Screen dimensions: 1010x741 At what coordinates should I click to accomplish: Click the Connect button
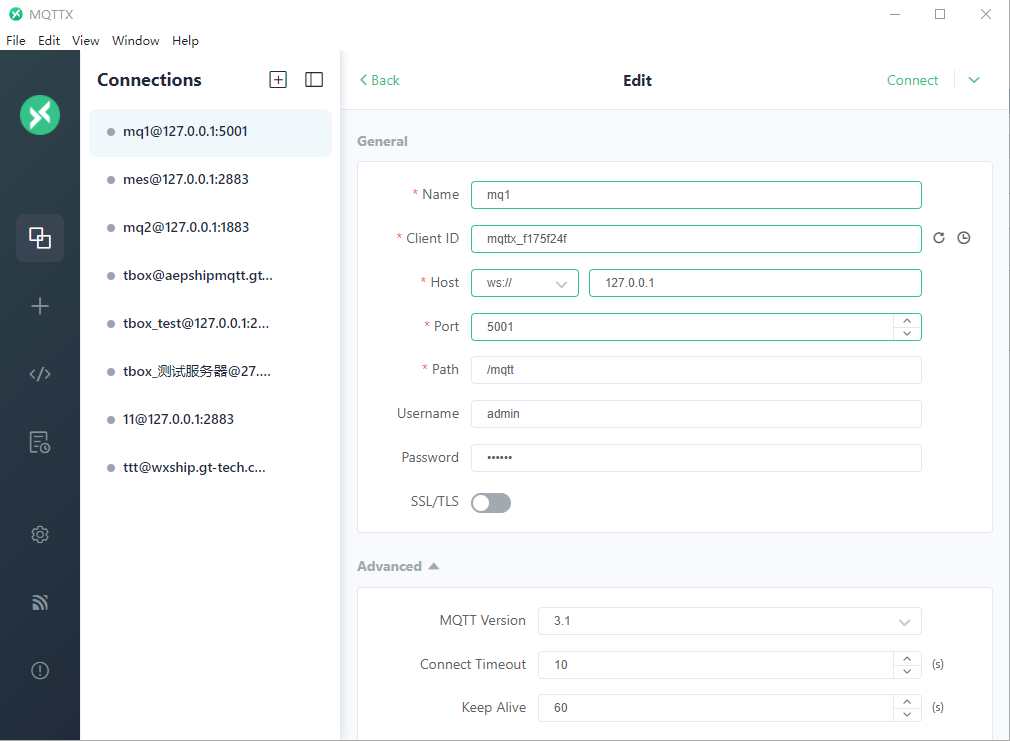[912, 80]
